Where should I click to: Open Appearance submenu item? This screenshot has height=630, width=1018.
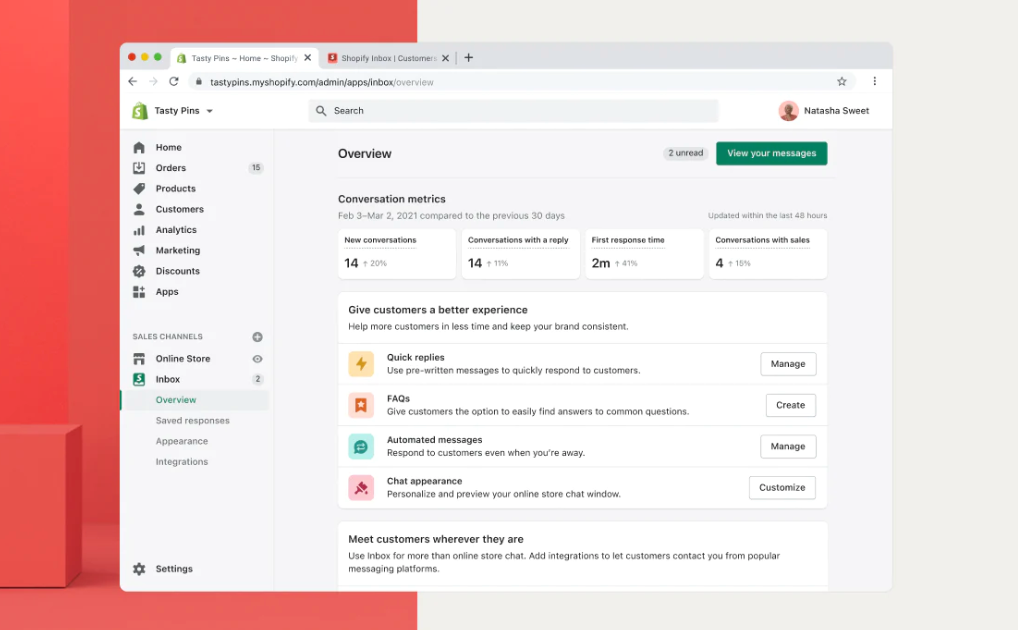(x=182, y=441)
